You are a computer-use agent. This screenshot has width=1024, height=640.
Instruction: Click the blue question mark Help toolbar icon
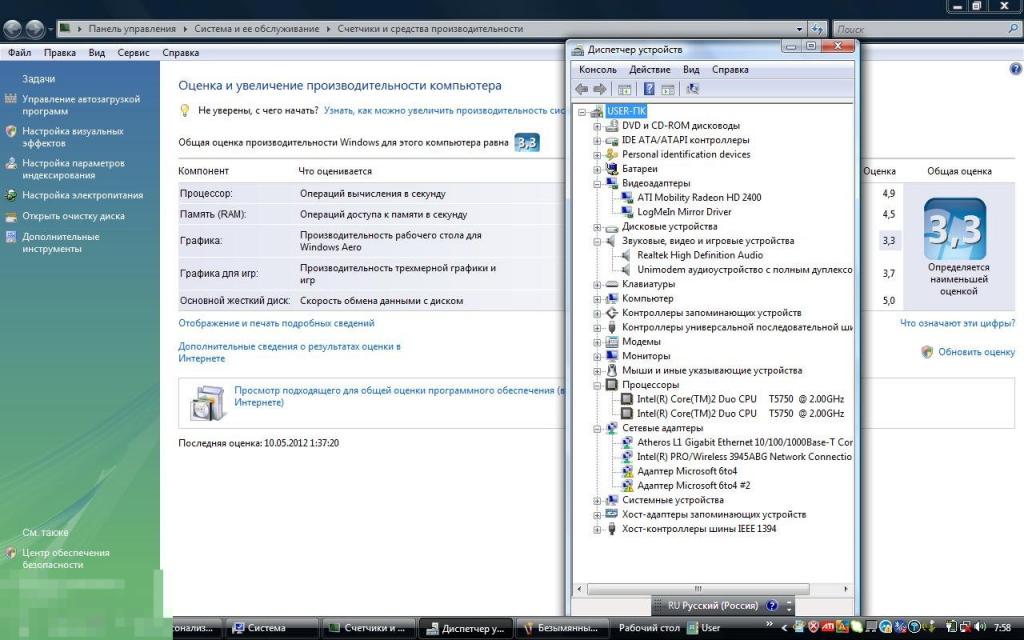[x=649, y=89]
